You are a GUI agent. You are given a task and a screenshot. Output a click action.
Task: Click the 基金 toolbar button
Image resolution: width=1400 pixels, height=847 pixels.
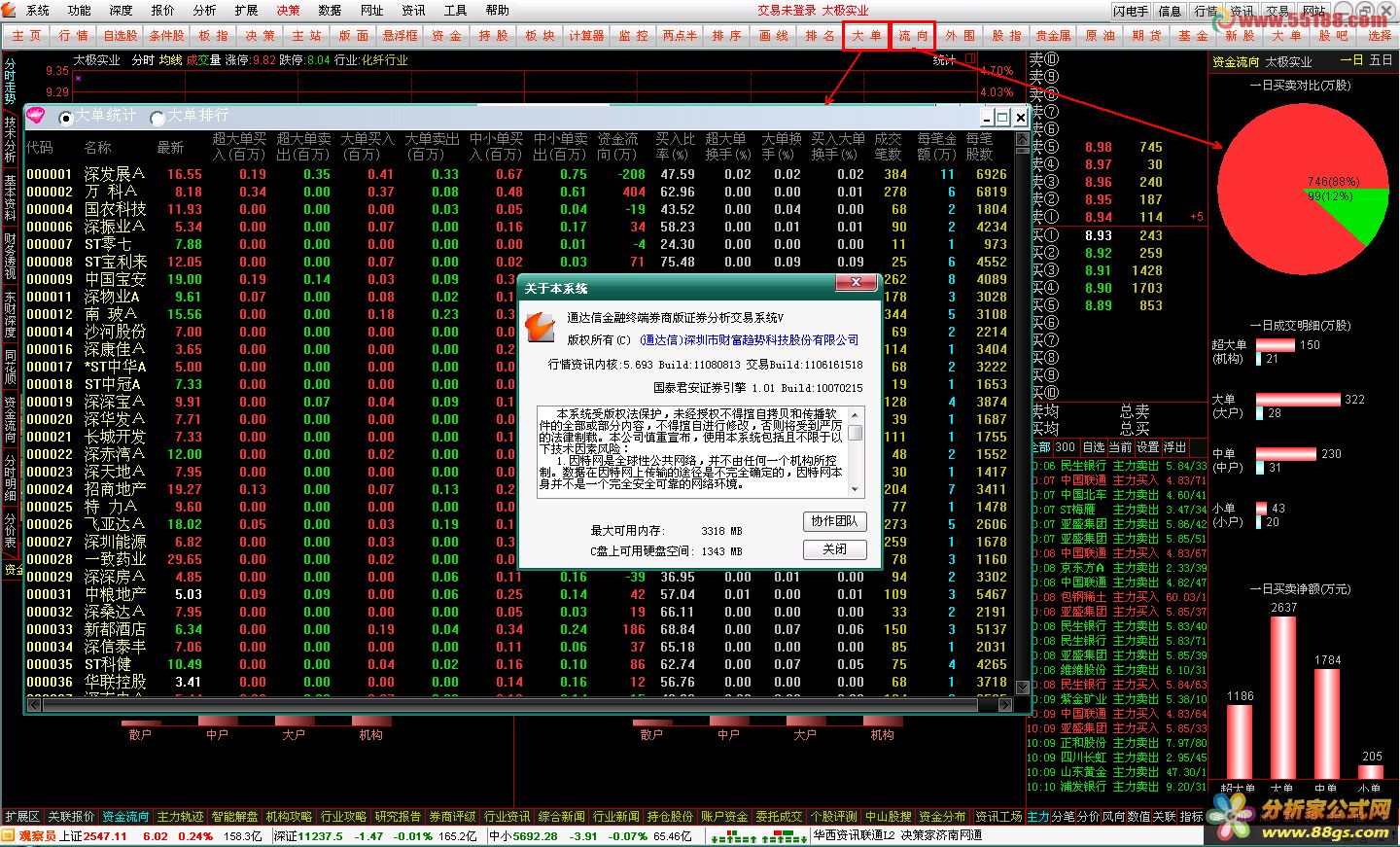[x=1193, y=36]
